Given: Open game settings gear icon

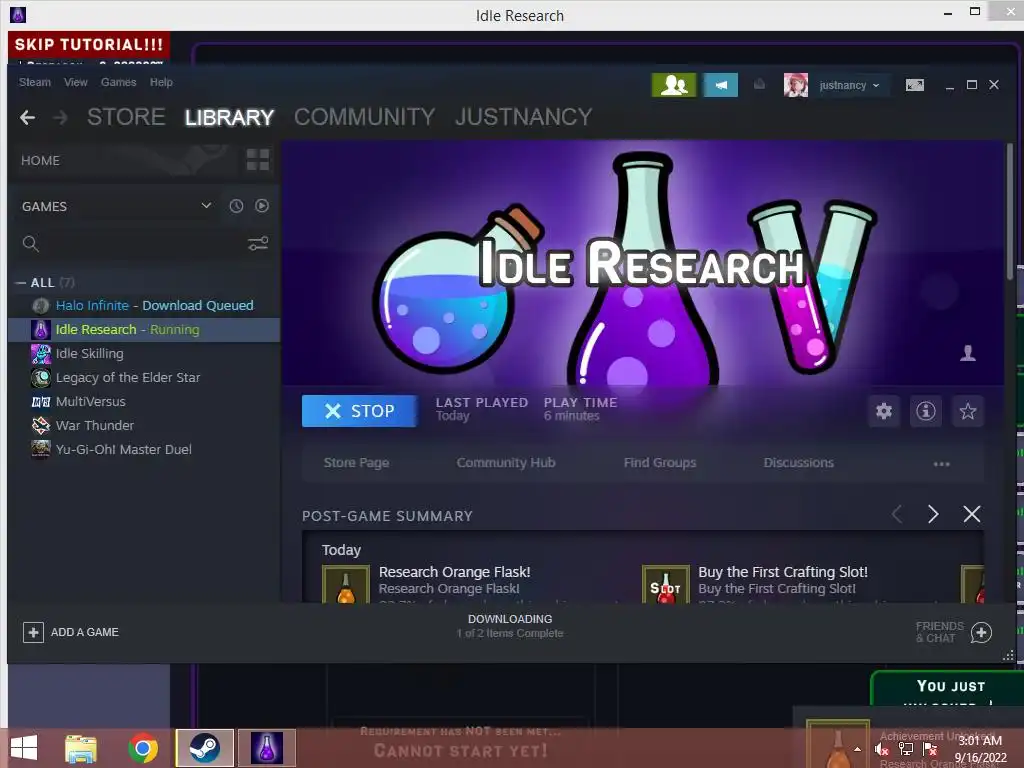Looking at the screenshot, I should pos(884,411).
